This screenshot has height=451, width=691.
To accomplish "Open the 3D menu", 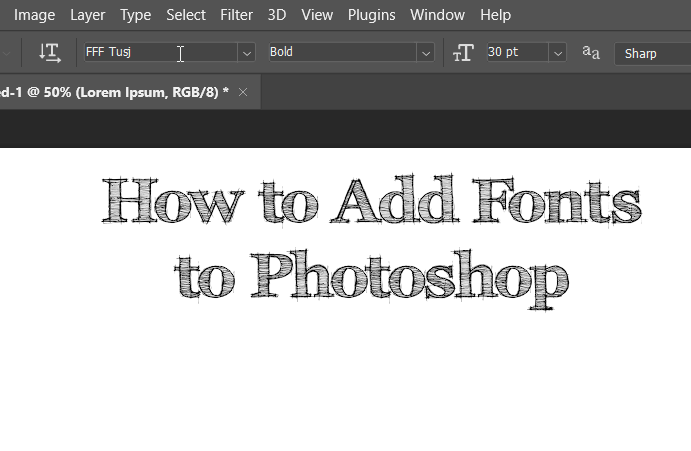I will tap(277, 15).
